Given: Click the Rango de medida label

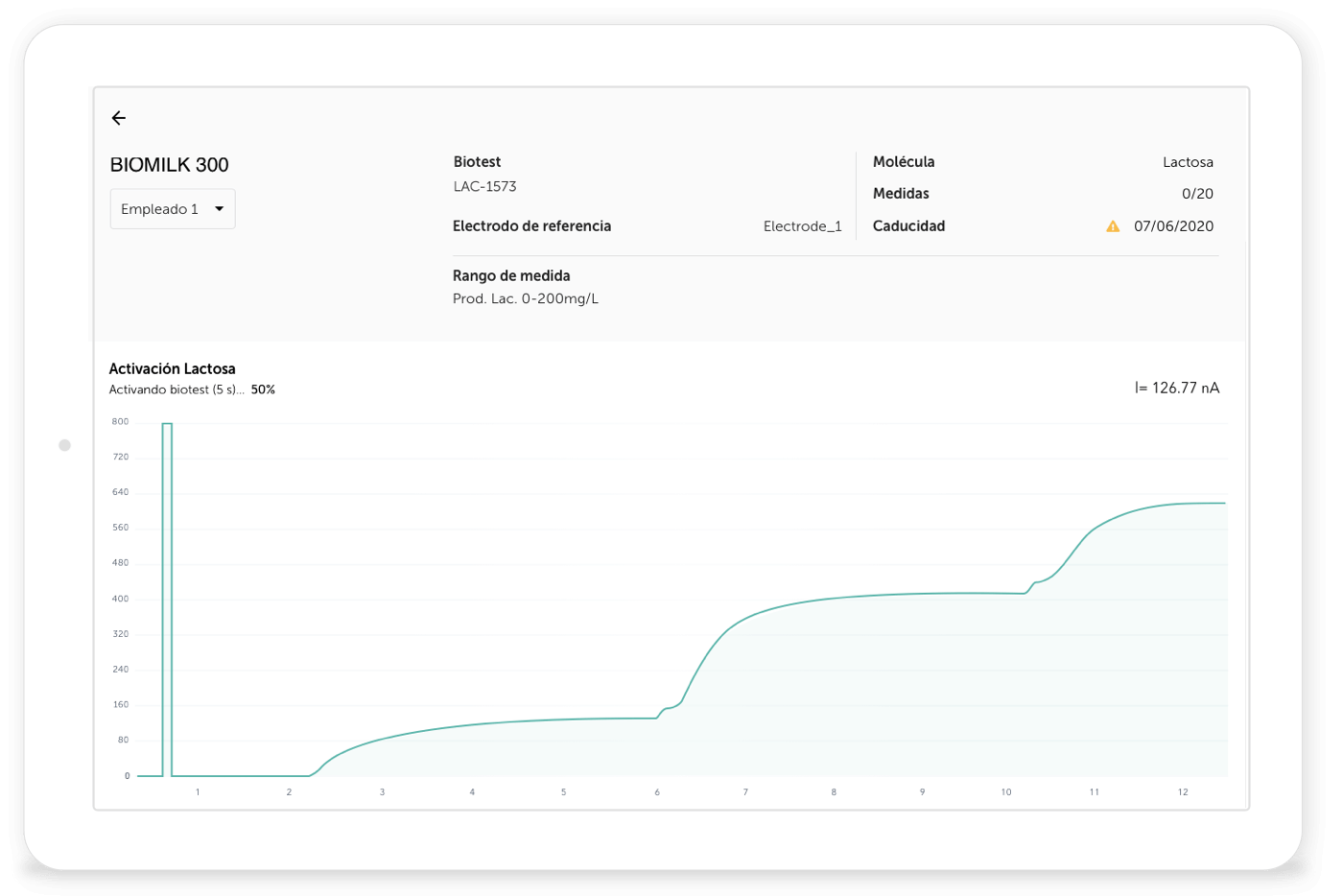Looking at the screenshot, I should (511, 276).
